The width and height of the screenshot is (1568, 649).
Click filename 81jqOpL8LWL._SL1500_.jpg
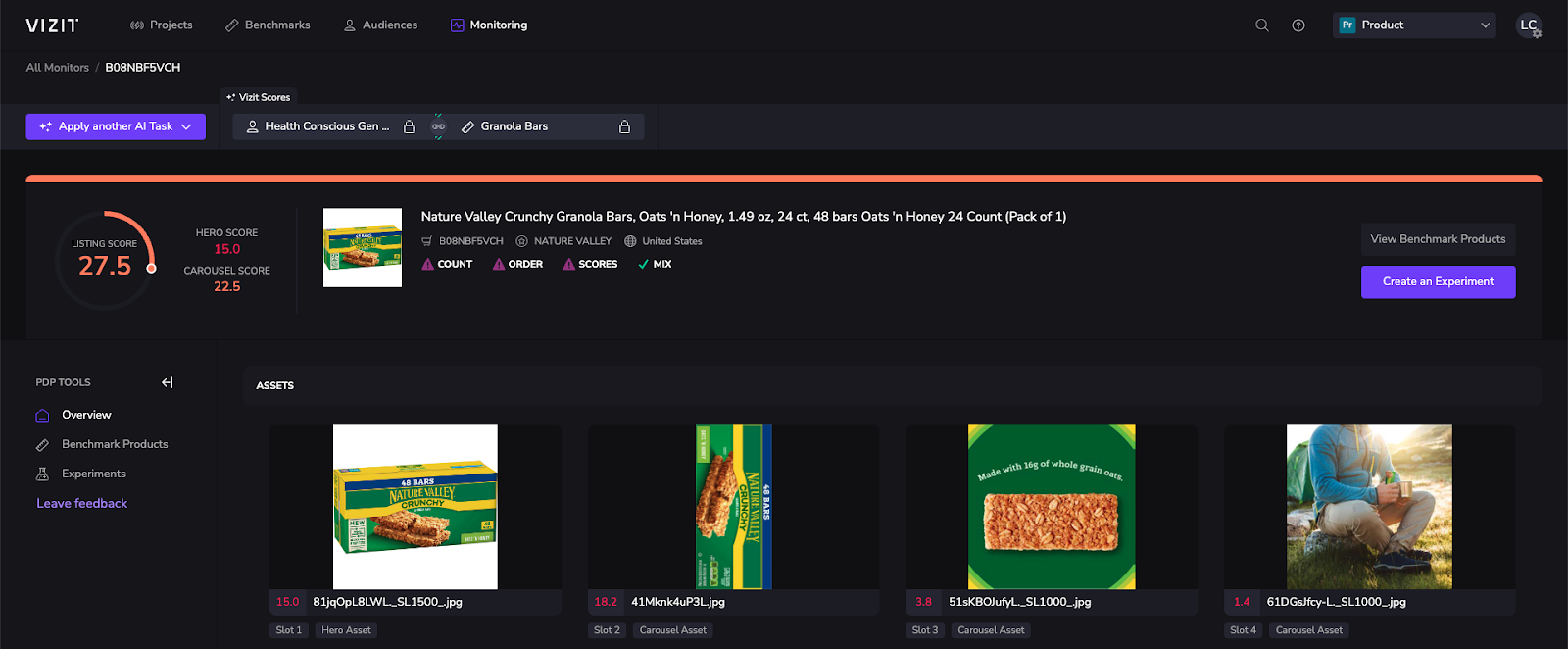pyautogui.click(x=387, y=602)
